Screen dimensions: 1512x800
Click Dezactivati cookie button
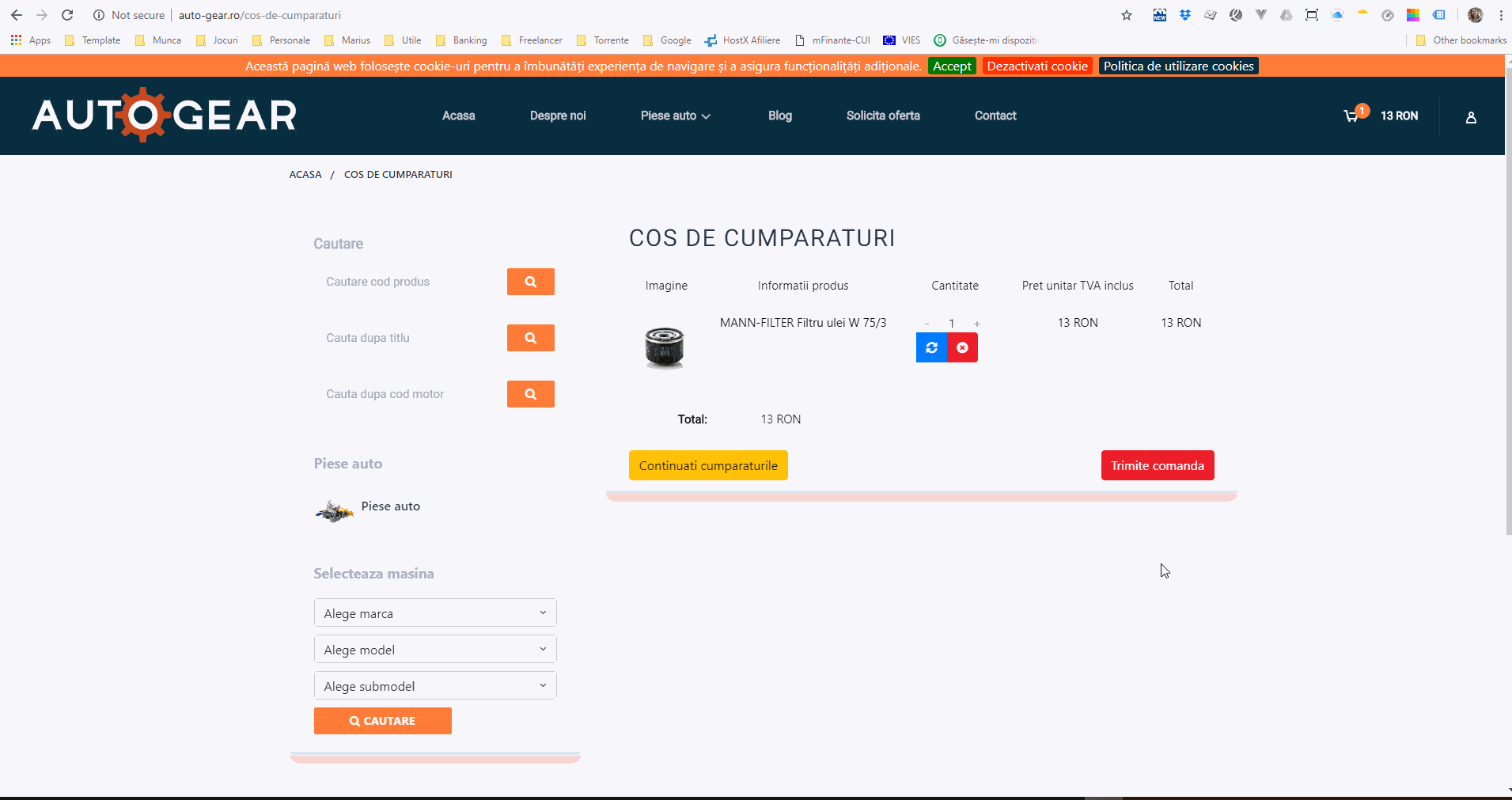[x=1037, y=66]
